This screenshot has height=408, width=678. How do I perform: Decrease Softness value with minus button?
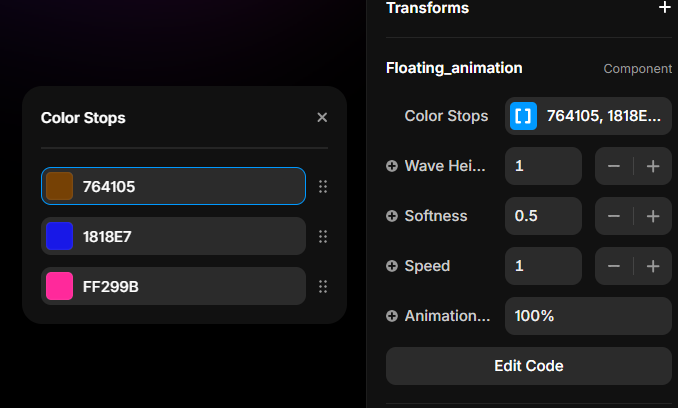(x=614, y=216)
